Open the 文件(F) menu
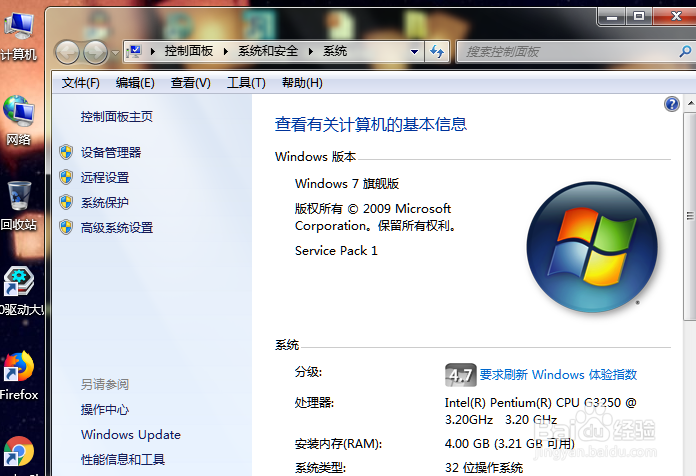Viewport: 696px width, 476px height. (80, 83)
